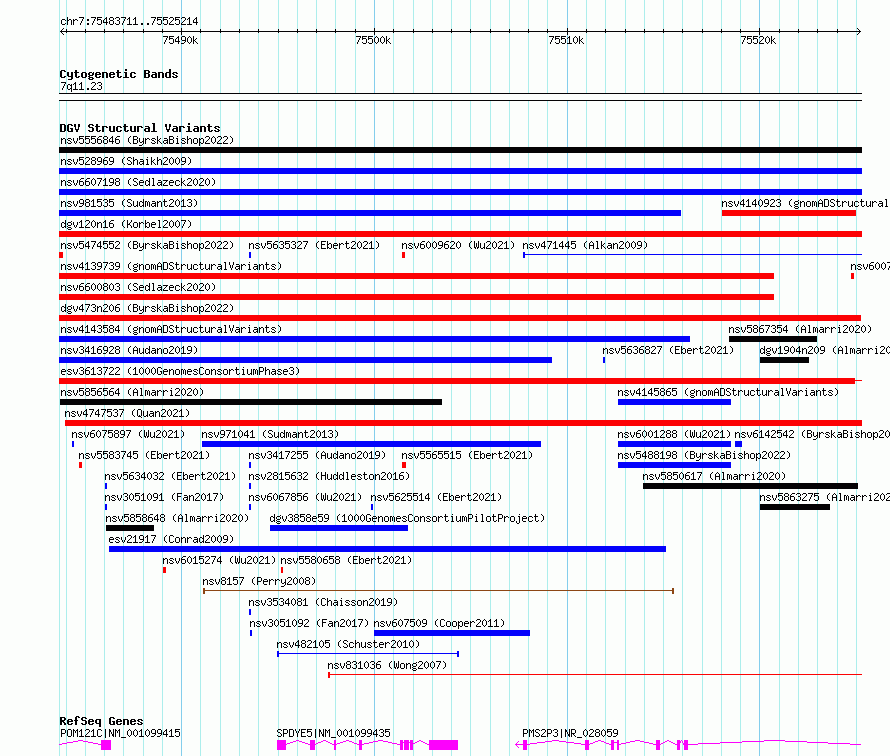Select the nsv482105 (Schuster2010) blue line
Viewport: 890px width, 756px height.
pyautogui.click(x=368, y=654)
